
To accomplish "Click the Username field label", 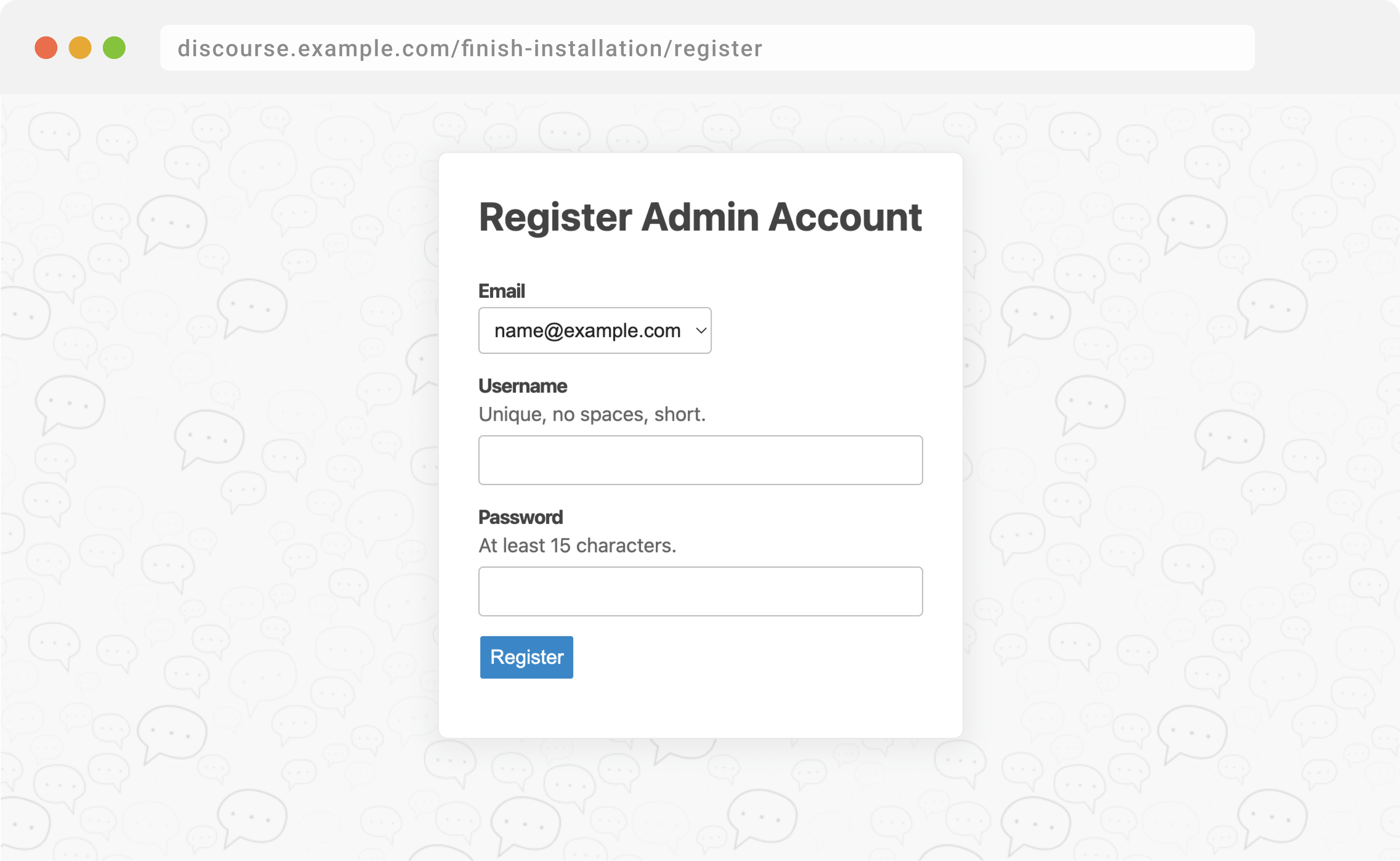I will [523, 386].
